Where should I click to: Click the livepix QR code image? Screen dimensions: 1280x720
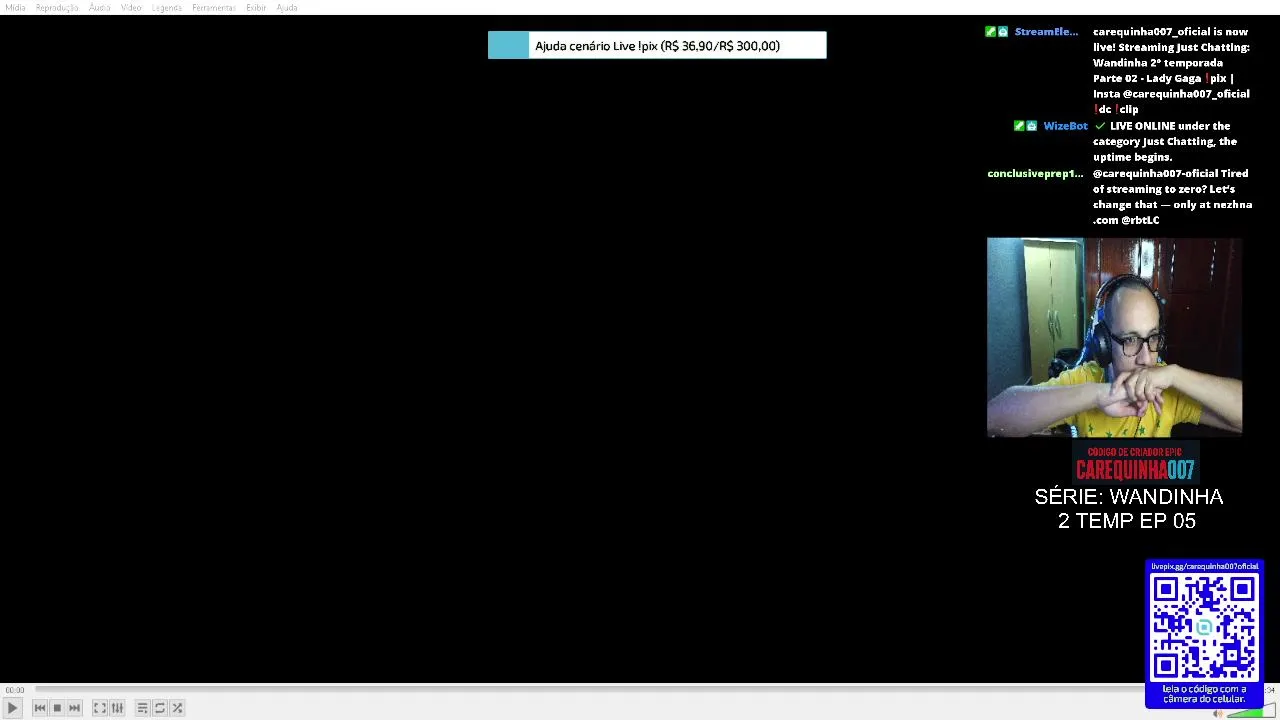1204,627
